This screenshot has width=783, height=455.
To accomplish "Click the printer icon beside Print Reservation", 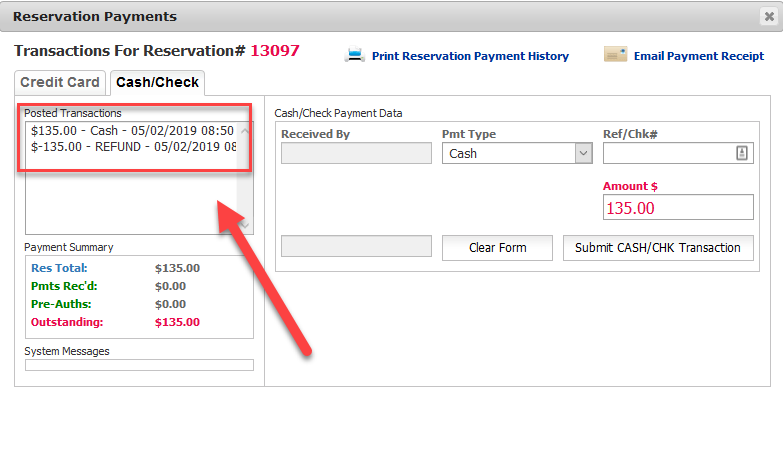I will pyautogui.click(x=354, y=56).
